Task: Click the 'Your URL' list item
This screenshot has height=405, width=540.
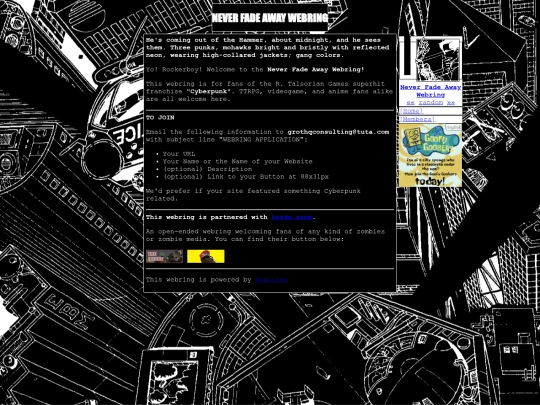Action: click(x=179, y=154)
